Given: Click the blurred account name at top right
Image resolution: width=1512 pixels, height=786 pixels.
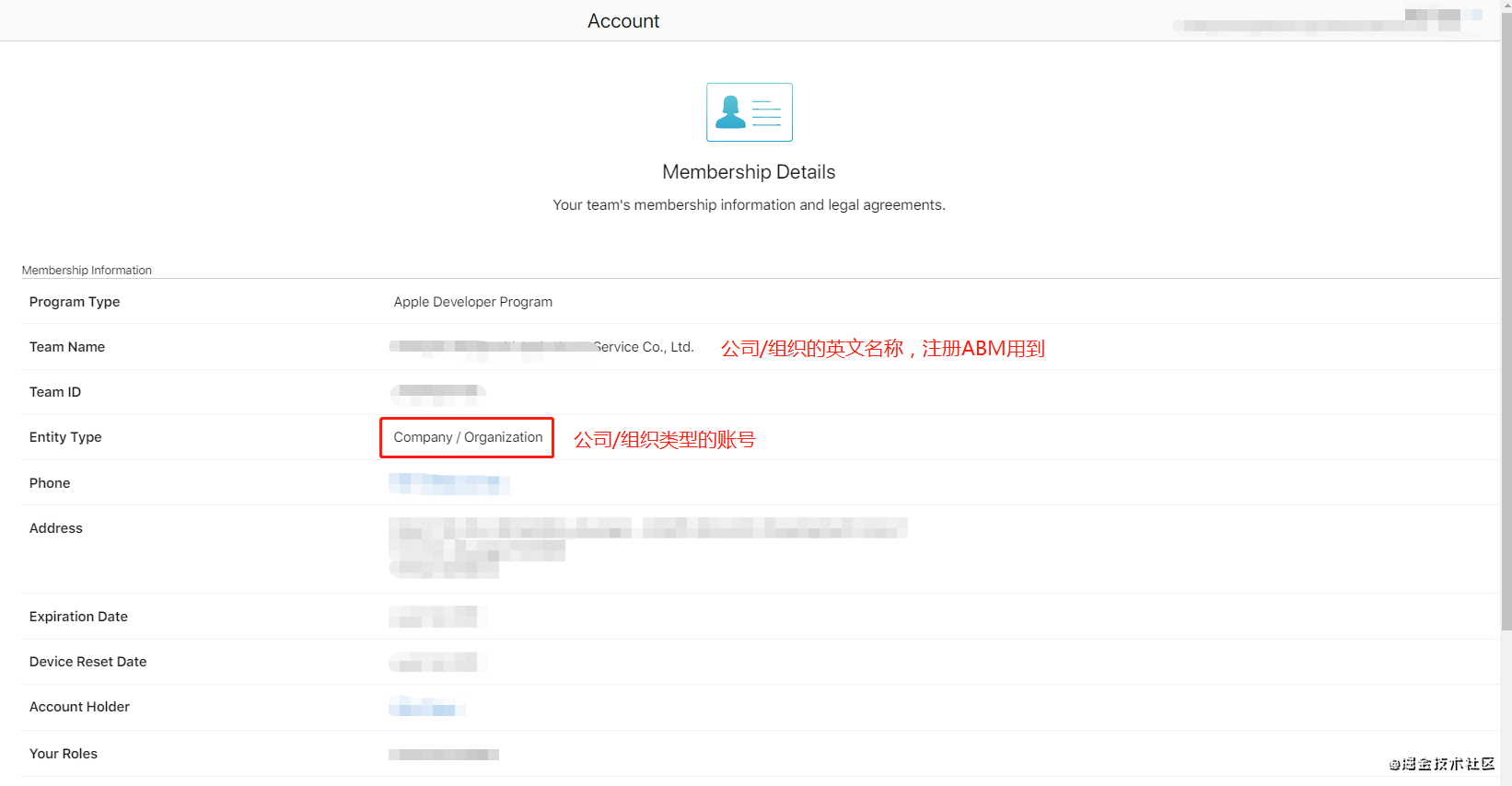Looking at the screenshot, I should click(1329, 22).
